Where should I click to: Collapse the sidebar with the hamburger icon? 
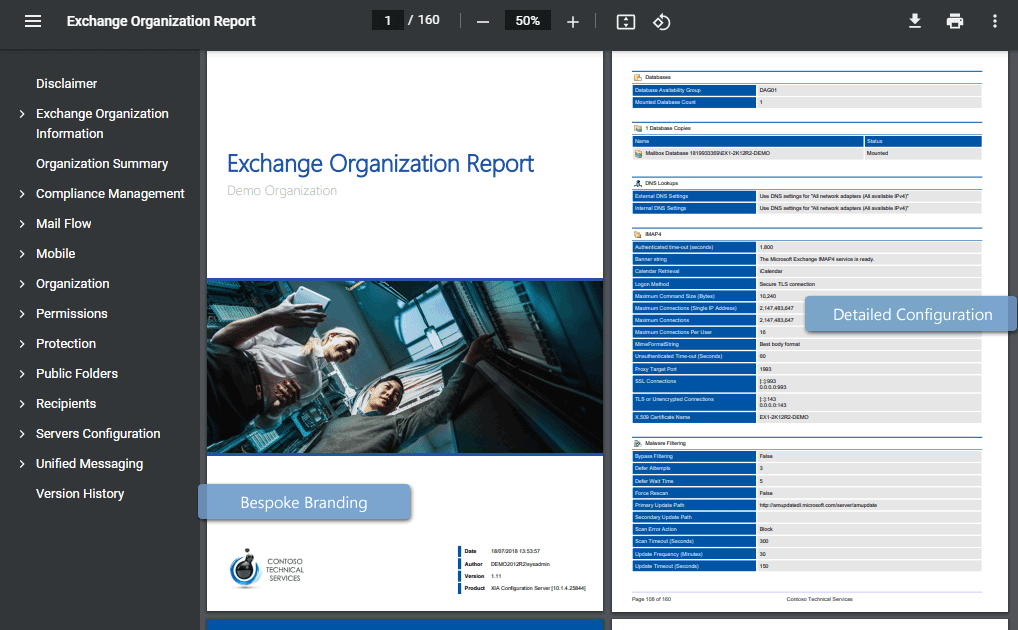click(33, 20)
